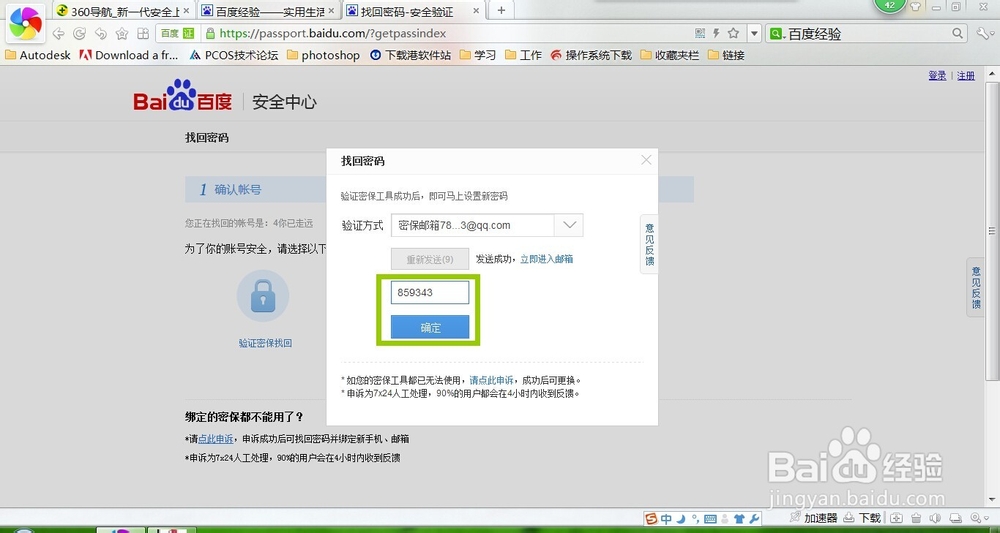Click the Sogou input method S icon
Image resolution: width=1000 pixels, height=533 pixels.
(651, 518)
